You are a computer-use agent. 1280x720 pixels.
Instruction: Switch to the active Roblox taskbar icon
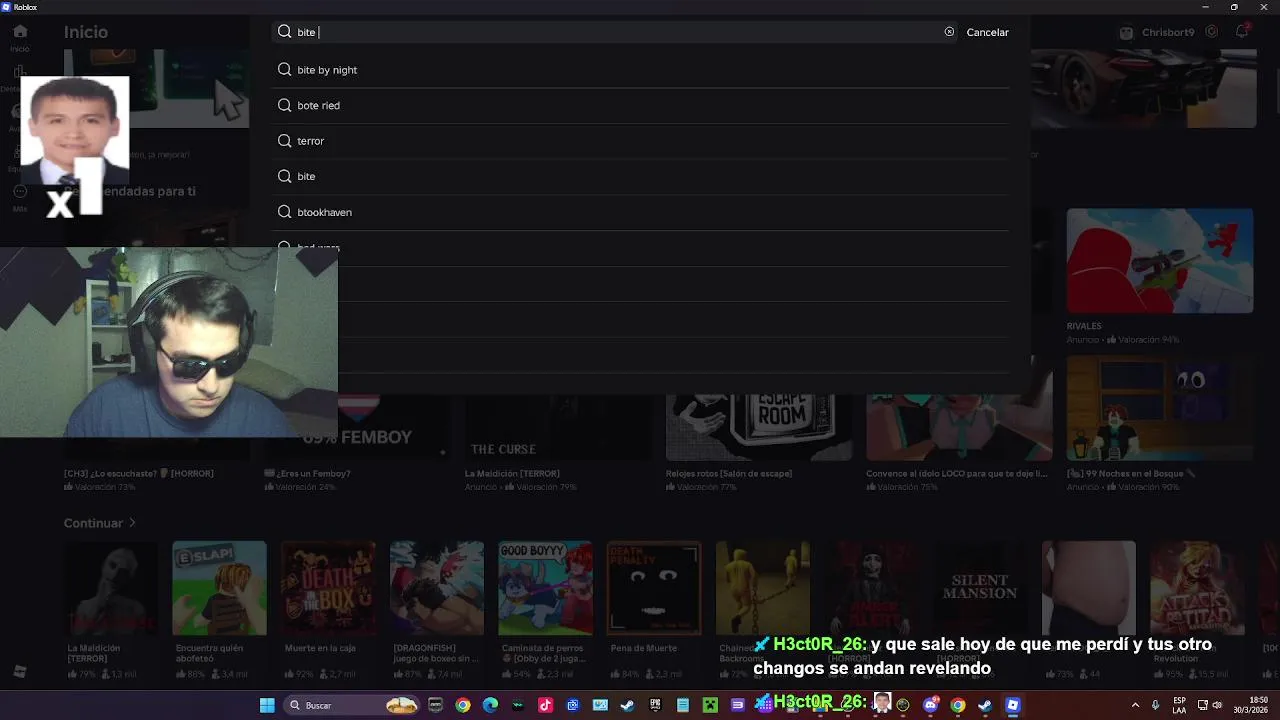click(x=1012, y=705)
